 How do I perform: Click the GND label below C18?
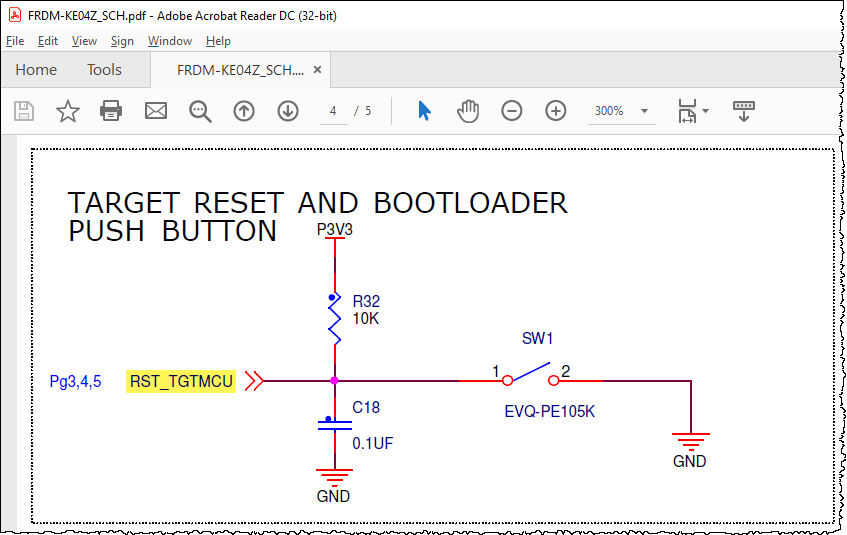coord(333,496)
